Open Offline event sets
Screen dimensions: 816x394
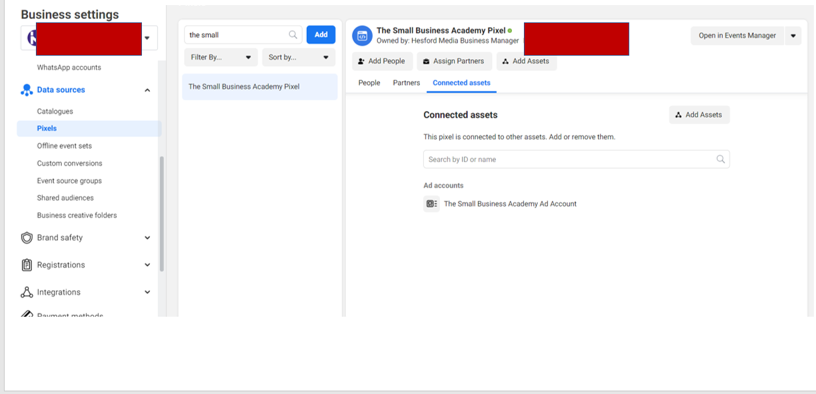(65, 146)
